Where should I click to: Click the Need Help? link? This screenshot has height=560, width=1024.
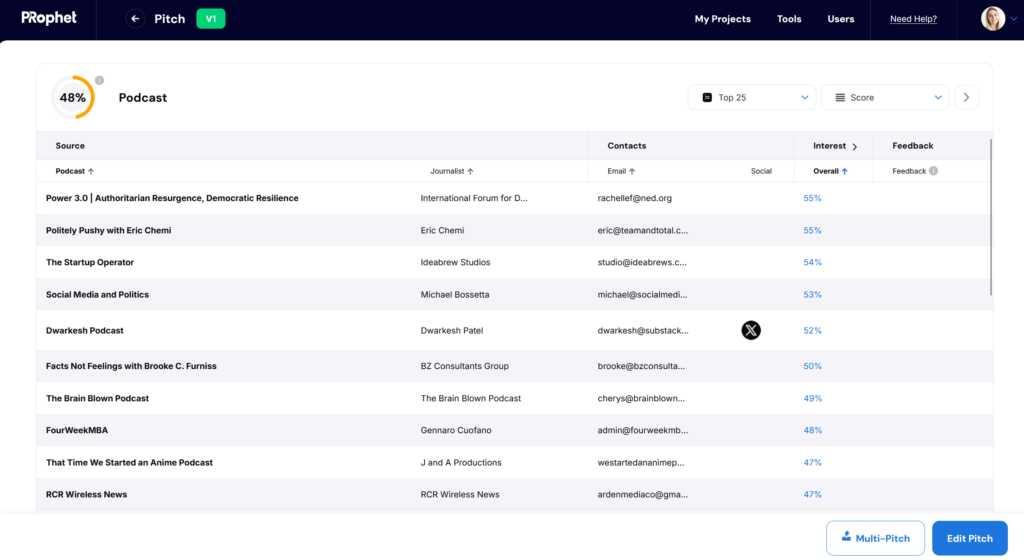913,19
